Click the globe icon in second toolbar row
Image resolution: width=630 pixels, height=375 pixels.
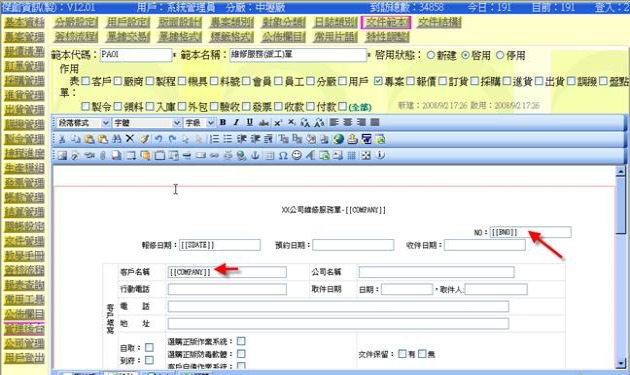338,139
